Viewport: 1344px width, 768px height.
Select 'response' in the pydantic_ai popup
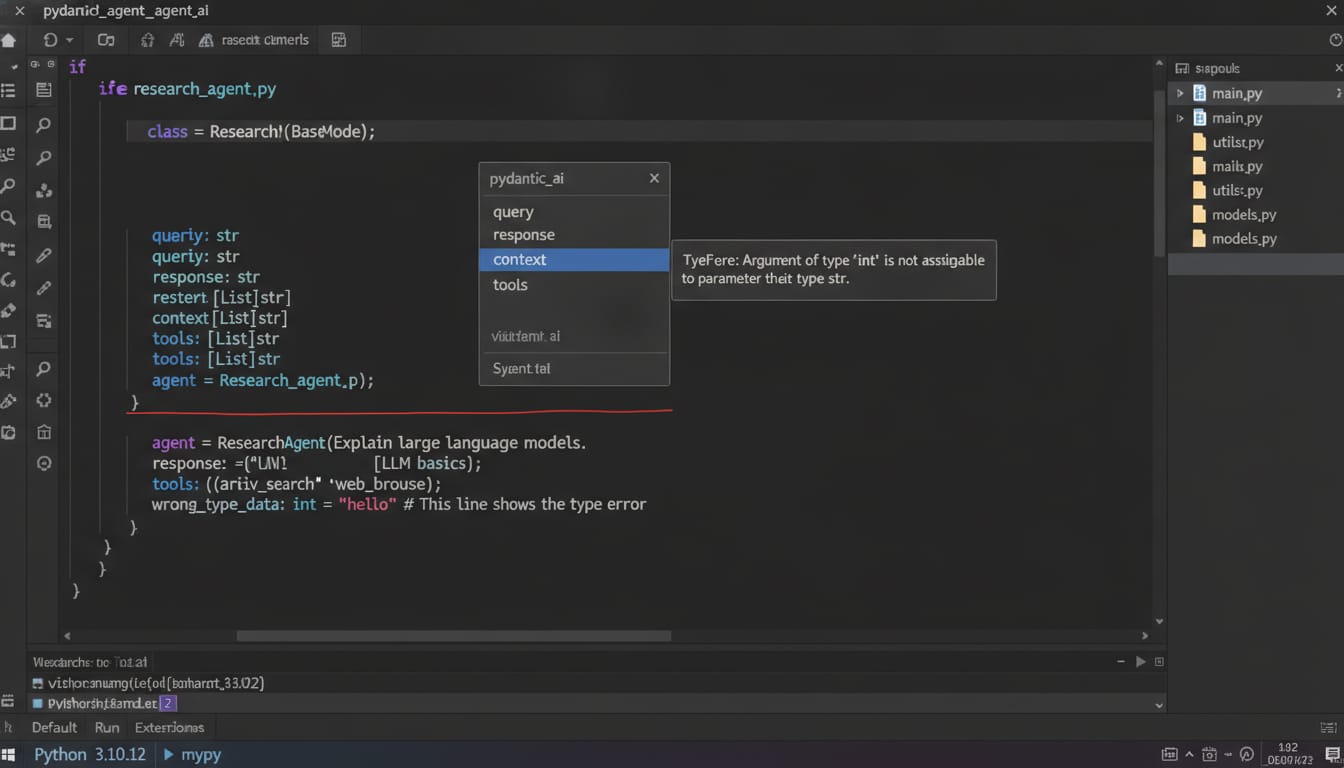574,235
